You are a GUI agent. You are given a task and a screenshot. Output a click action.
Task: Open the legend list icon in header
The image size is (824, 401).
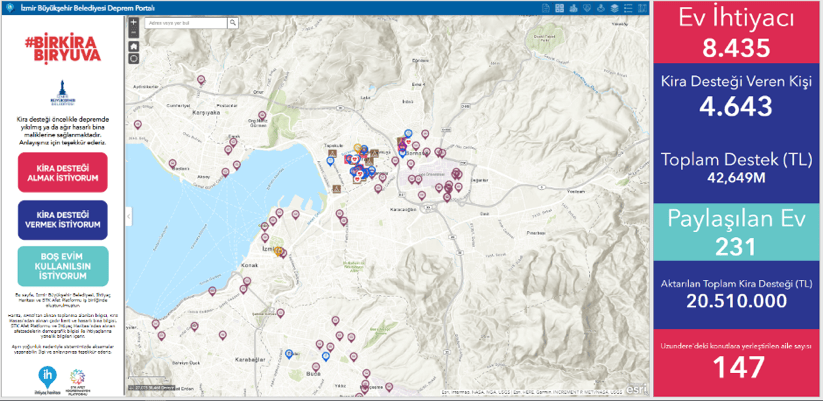click(x=629, y=8)
